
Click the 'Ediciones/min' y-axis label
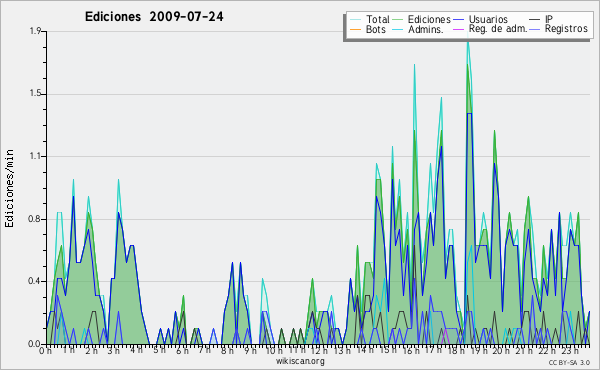click(9, 188)
